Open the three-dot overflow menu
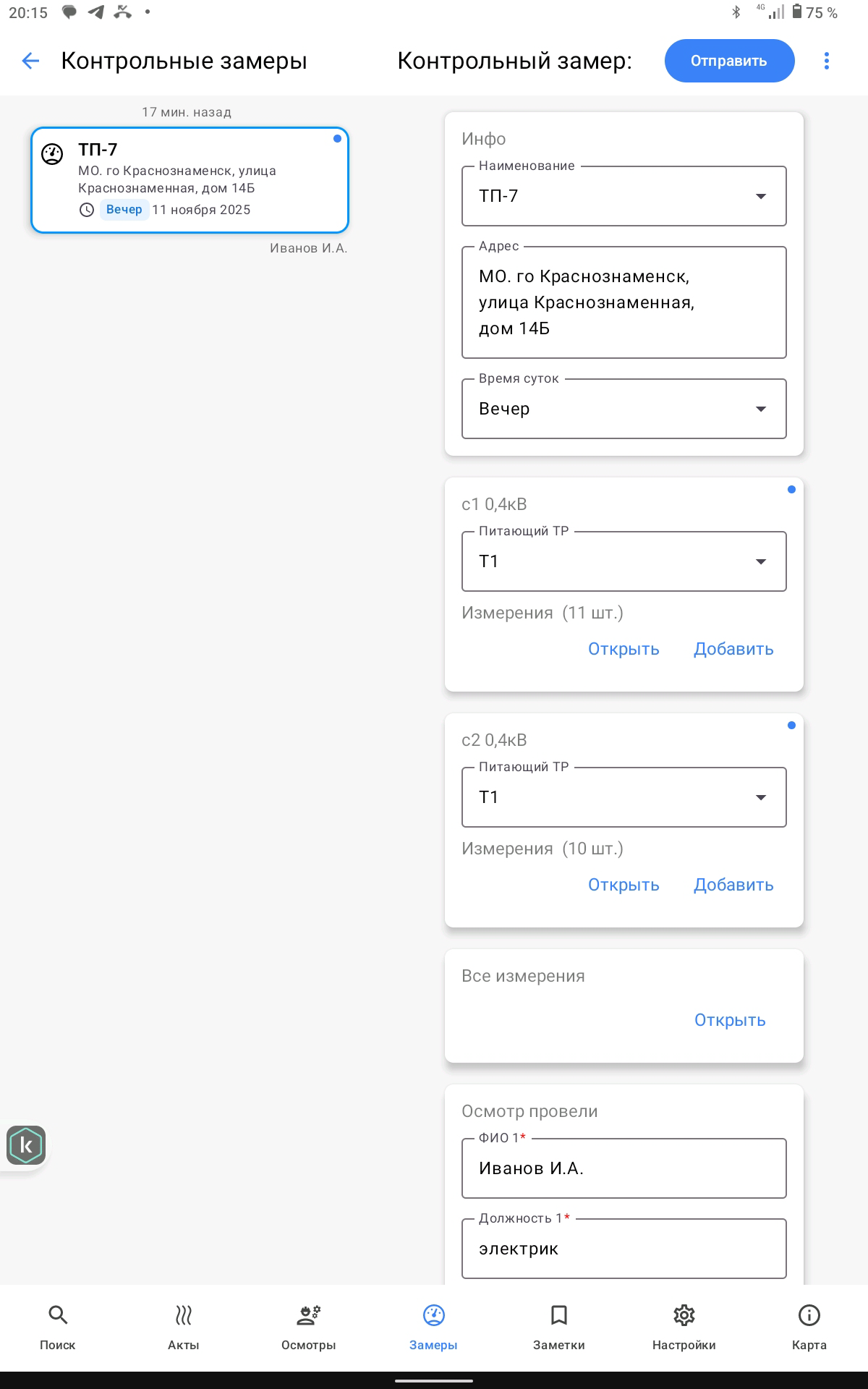The image size is (868, 1389). tap(826, 61)
